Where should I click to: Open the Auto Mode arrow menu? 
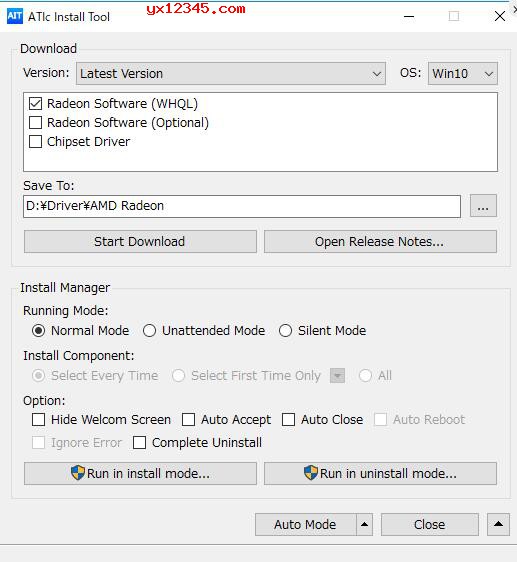pyautogui.click(x=365, y=524)
